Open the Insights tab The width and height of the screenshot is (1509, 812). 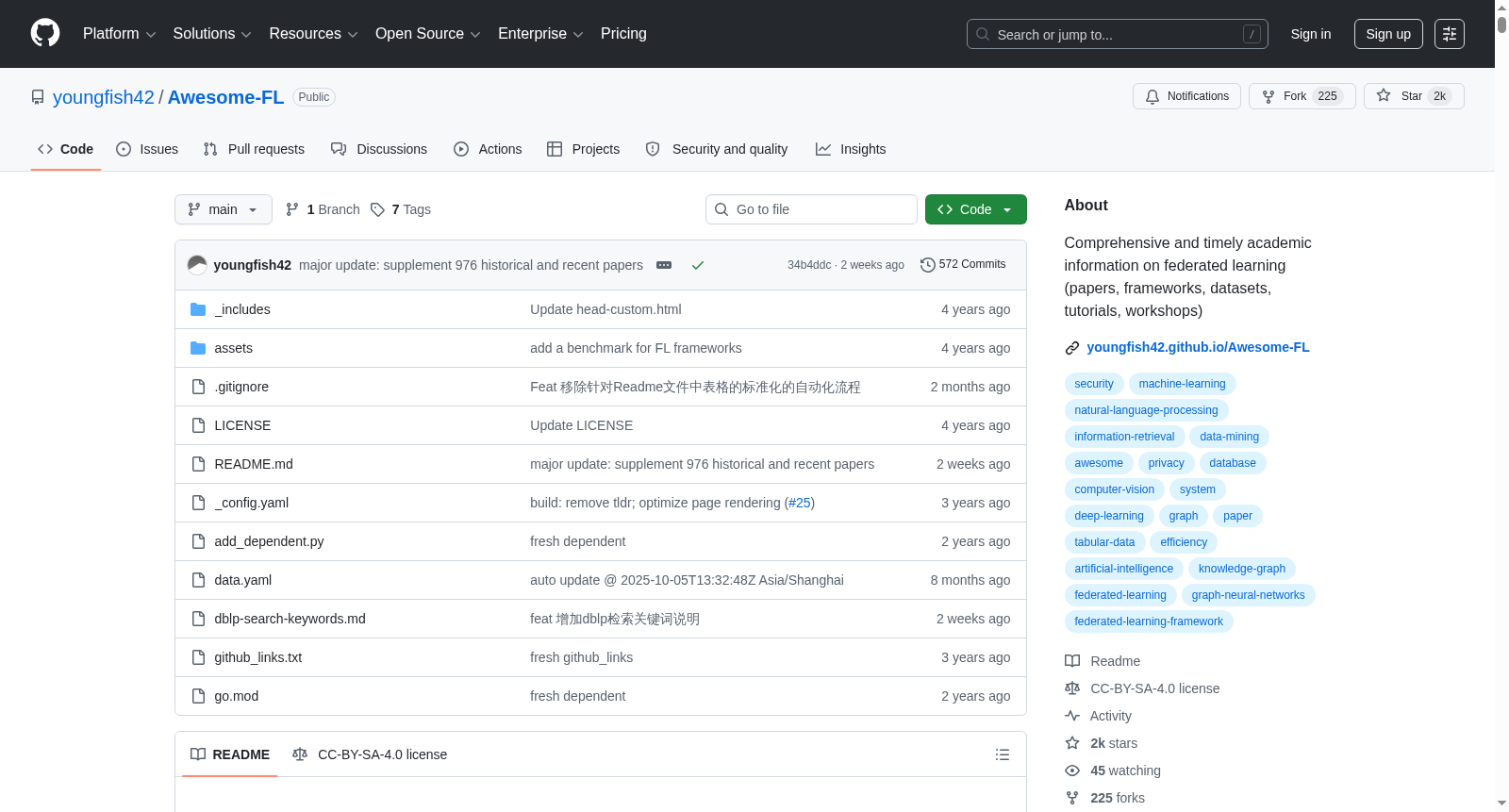pos(851,149)
